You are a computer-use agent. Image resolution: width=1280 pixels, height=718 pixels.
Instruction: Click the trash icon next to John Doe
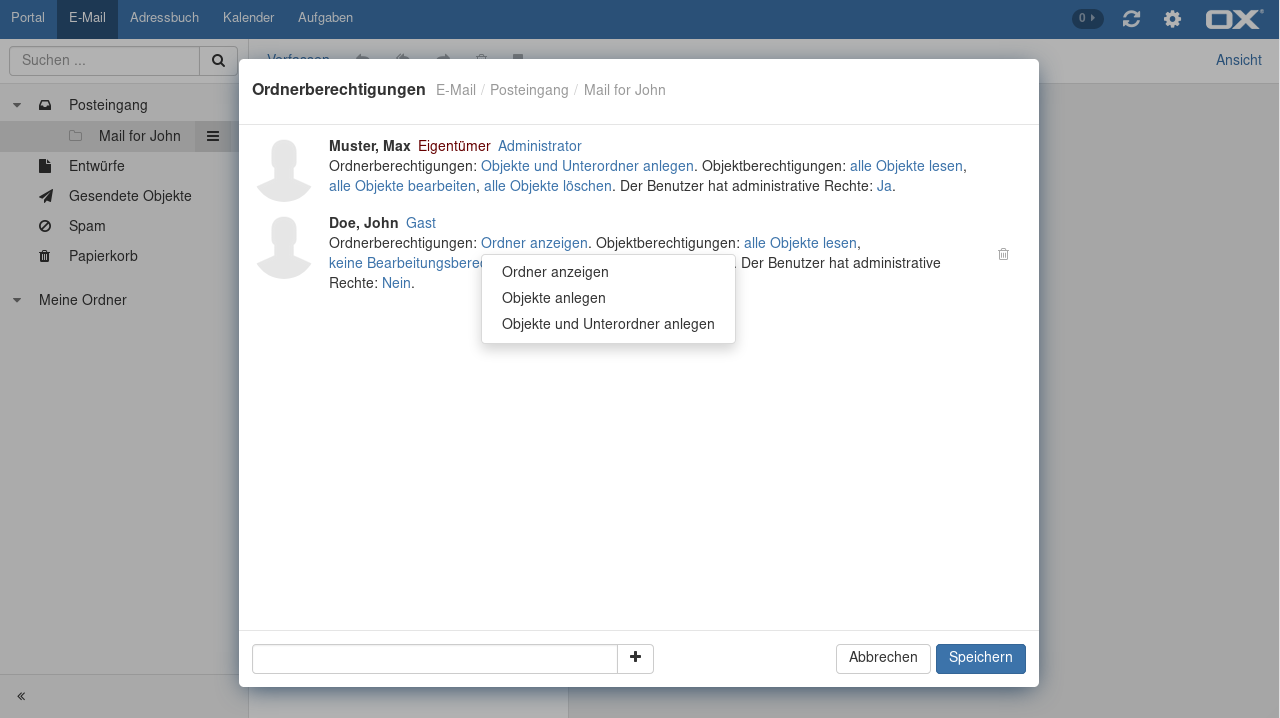click(x=1003, y=255)
